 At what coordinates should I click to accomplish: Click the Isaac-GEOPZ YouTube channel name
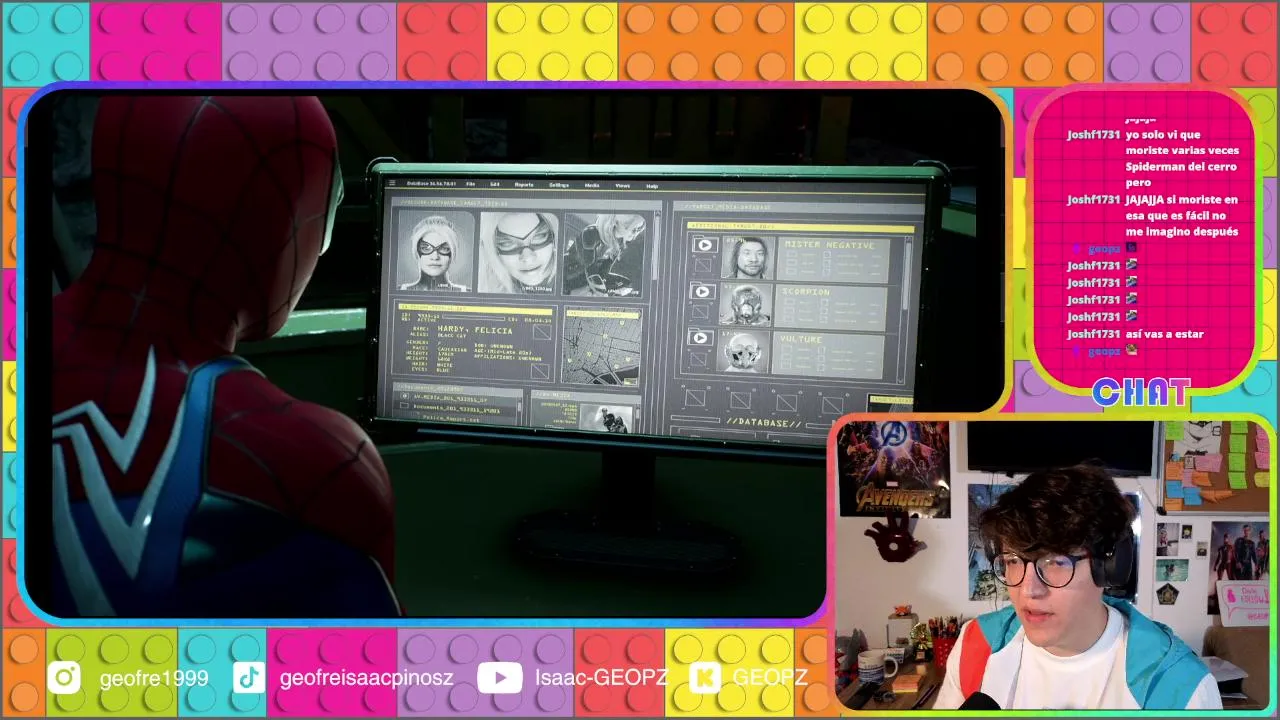click(601, 678)
